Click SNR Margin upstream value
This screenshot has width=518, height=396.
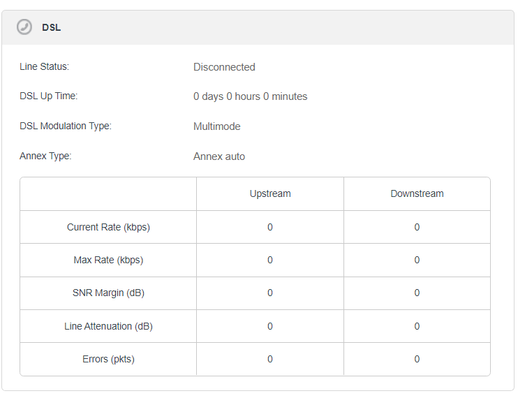pyautogui.click(x=270, y=293)
